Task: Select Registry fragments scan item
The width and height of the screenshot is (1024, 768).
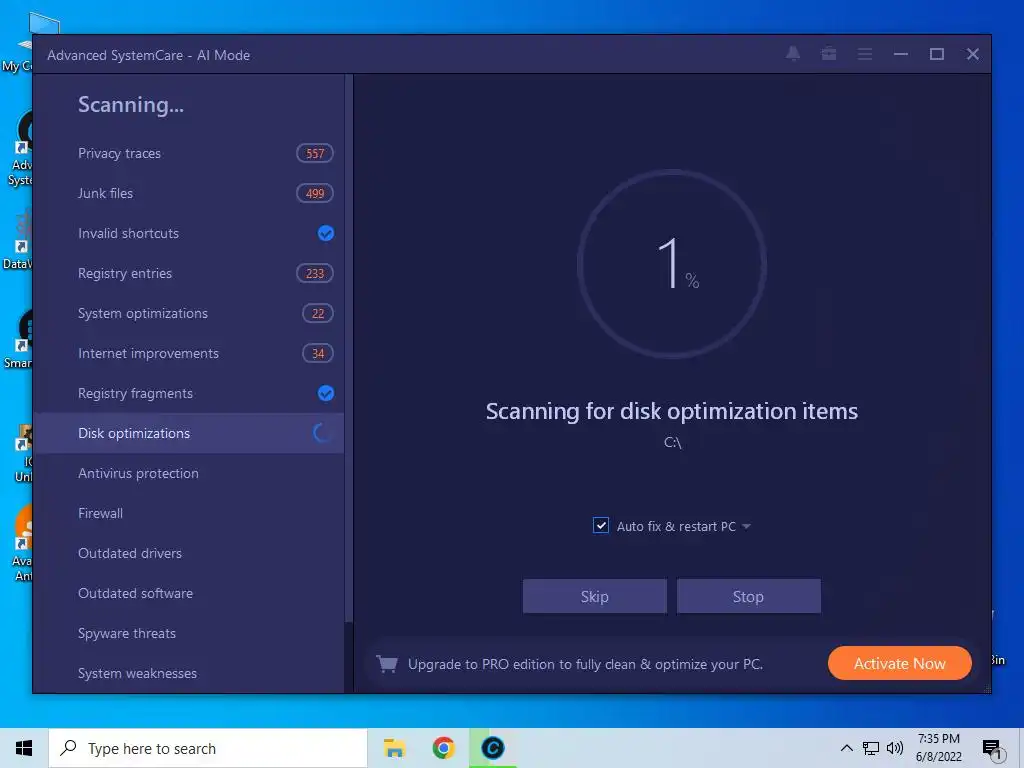Action: (x=188, y=393)
